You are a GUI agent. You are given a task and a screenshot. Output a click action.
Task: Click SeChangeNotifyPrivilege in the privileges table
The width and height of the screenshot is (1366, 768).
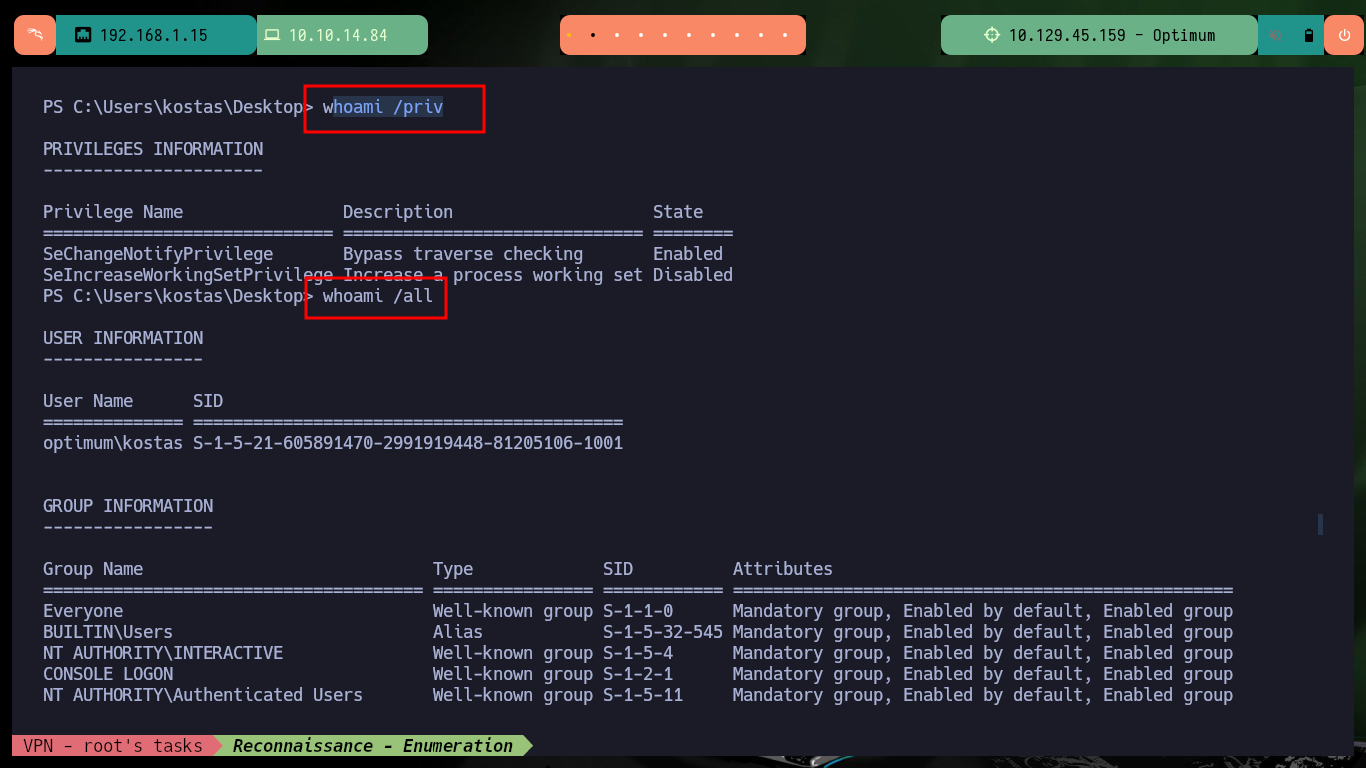158,254
